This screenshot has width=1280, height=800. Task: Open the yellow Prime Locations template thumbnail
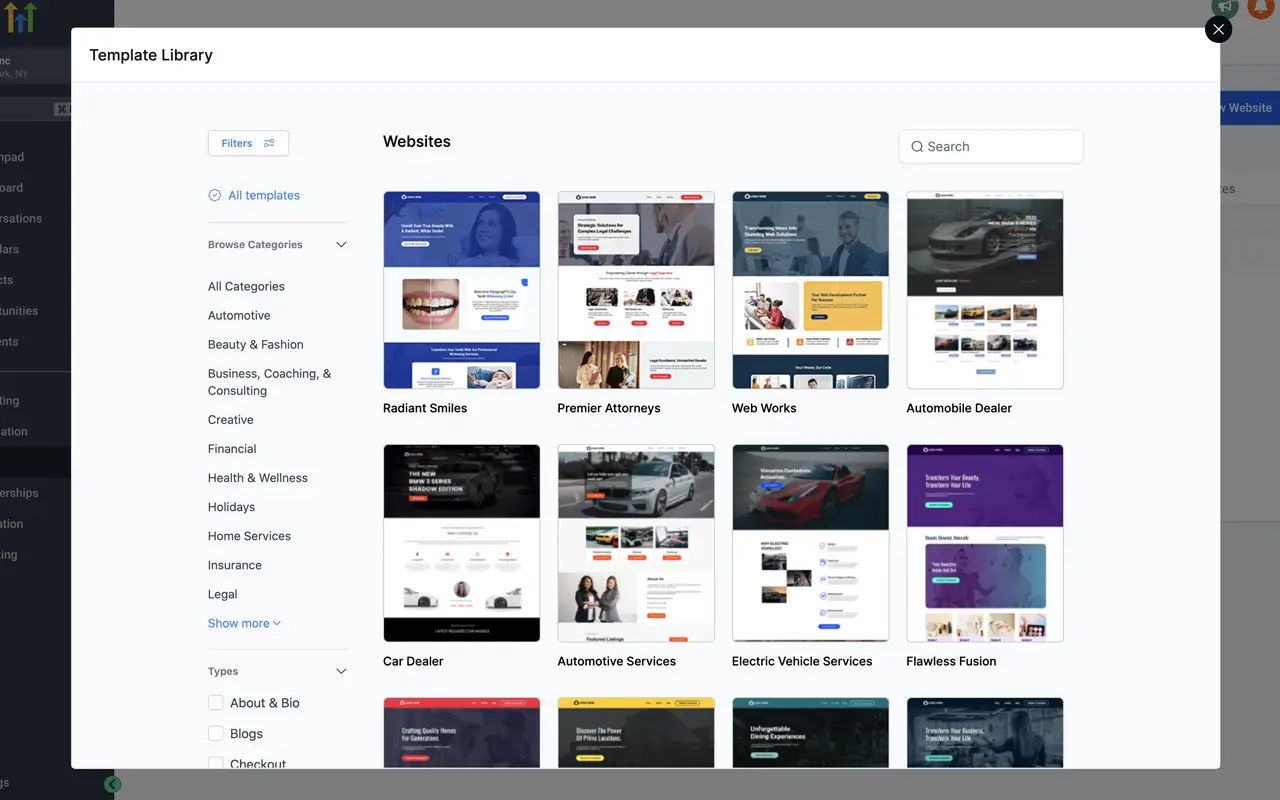point(636,733)
